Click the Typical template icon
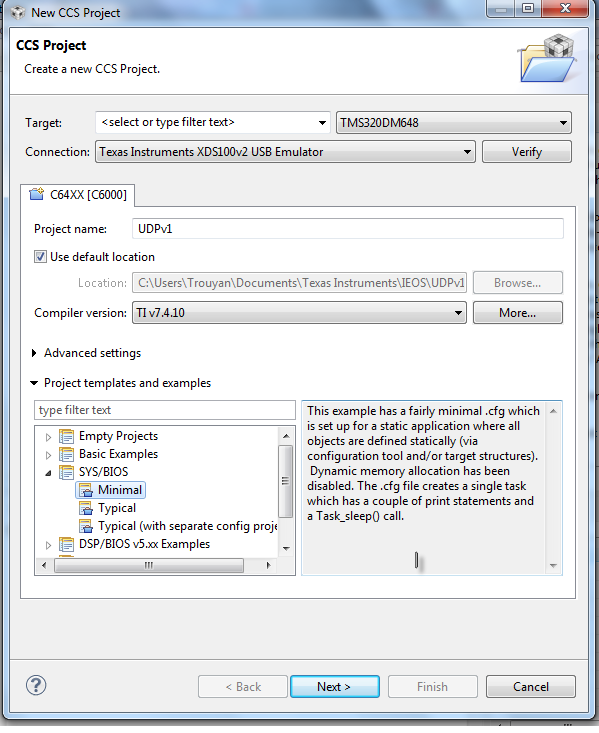 86,508
